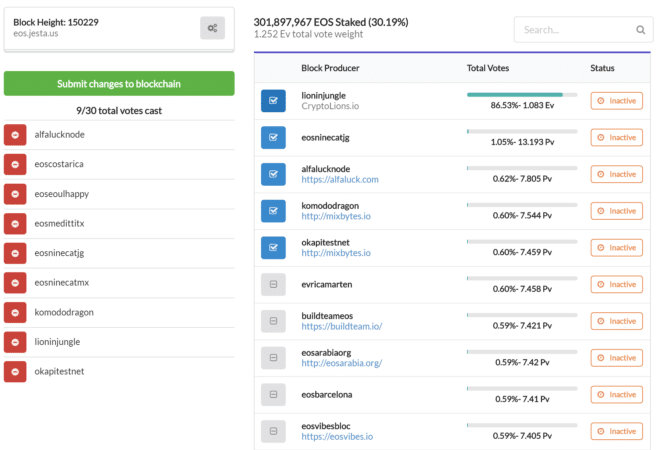Uncheck the eosninecatjg producer checkbox

[273, 138]
